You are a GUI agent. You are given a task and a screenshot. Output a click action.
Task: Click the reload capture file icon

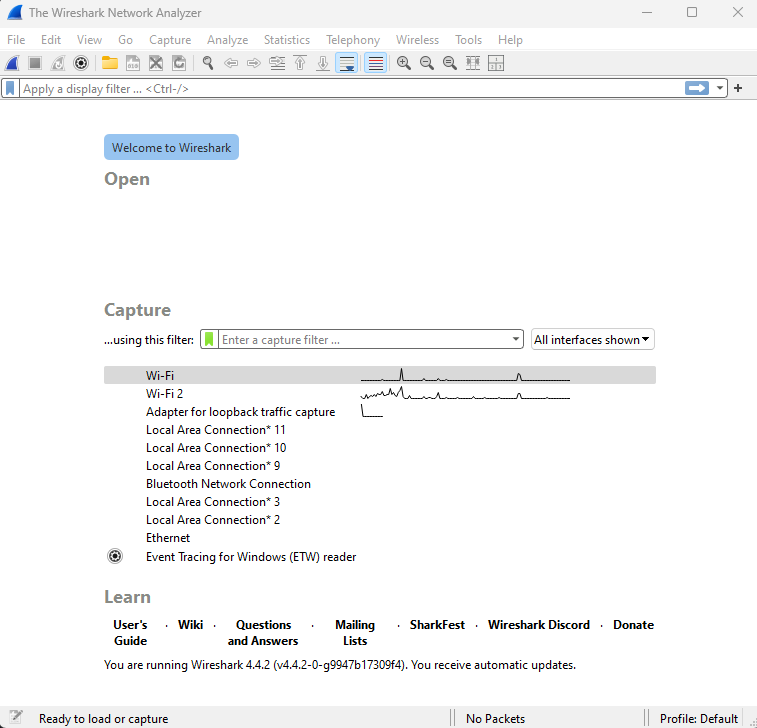point(179,63)
